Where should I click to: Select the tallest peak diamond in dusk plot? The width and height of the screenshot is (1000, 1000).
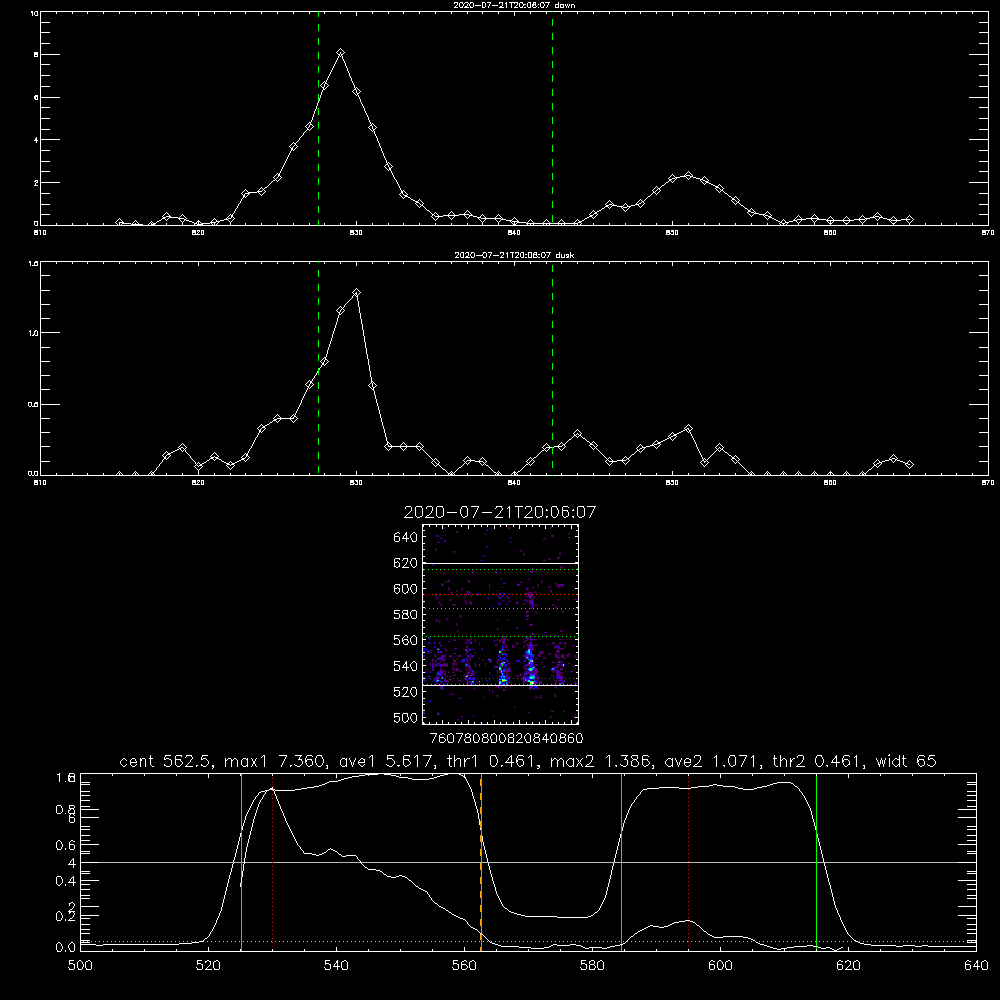click(x=357, y=293)
